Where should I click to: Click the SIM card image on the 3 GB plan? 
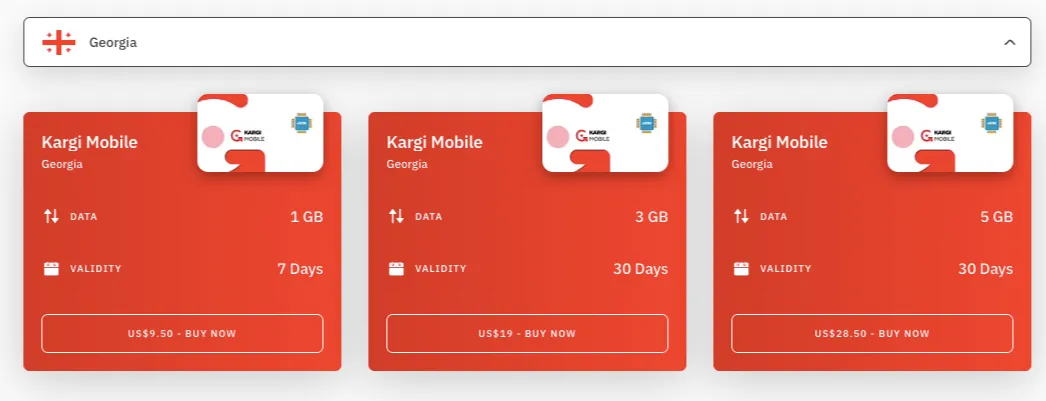pyautogui.click(x=605, y=133)
